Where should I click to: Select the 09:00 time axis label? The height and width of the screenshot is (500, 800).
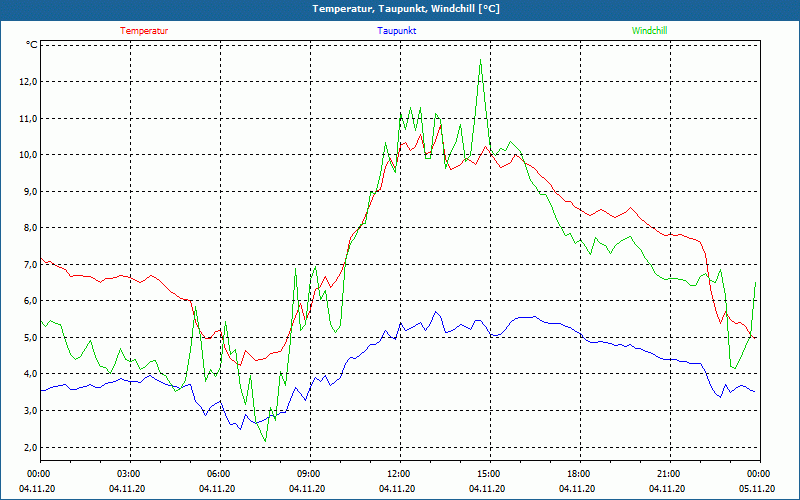point(309,473)
